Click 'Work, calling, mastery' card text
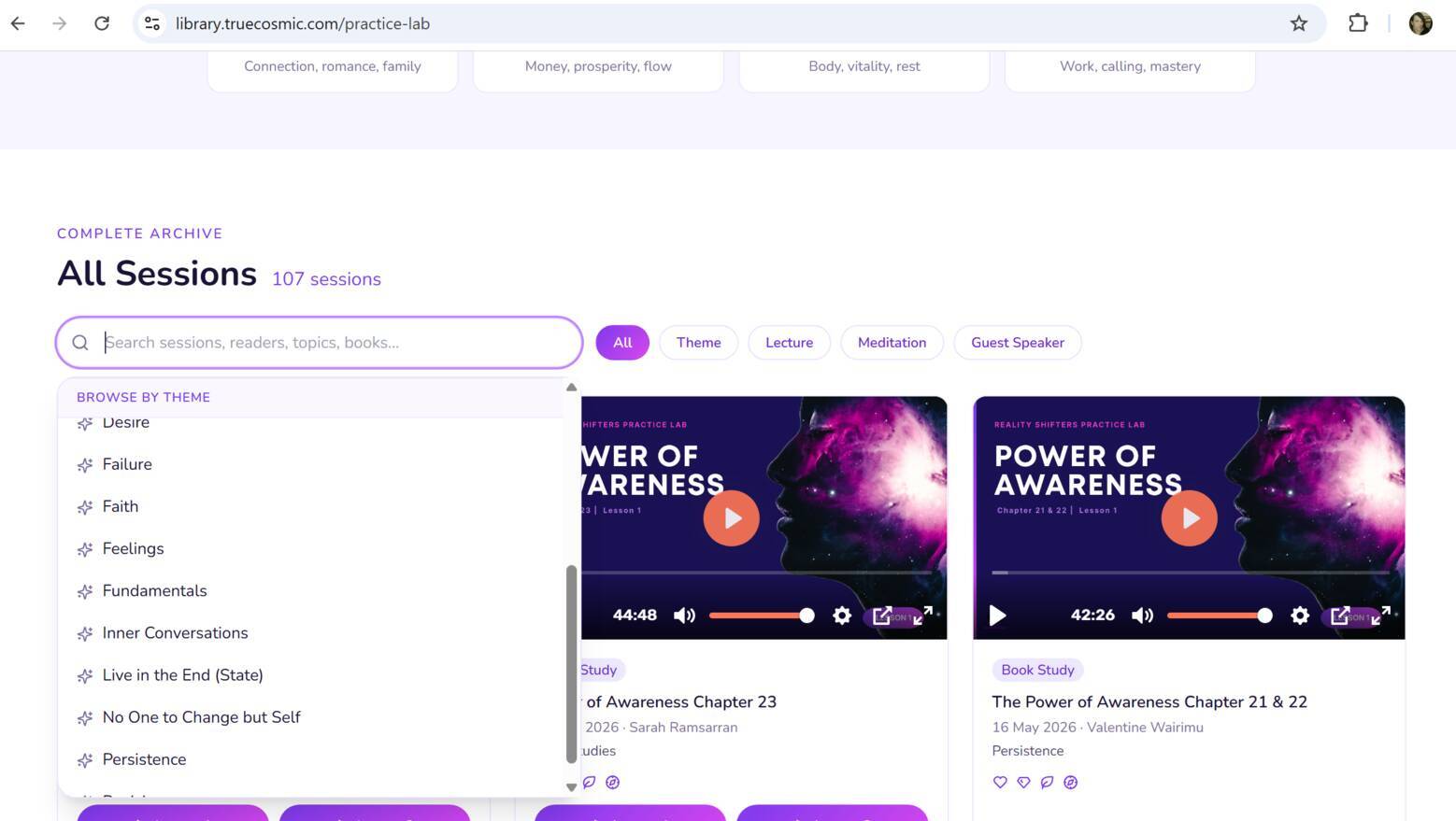This screenshot has height=821, width=1456. pos(1130,66)
